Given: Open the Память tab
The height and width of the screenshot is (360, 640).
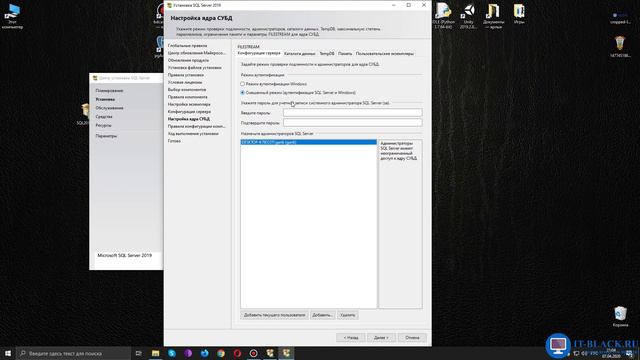Looking at the screenshot, I should click(345, 53).
